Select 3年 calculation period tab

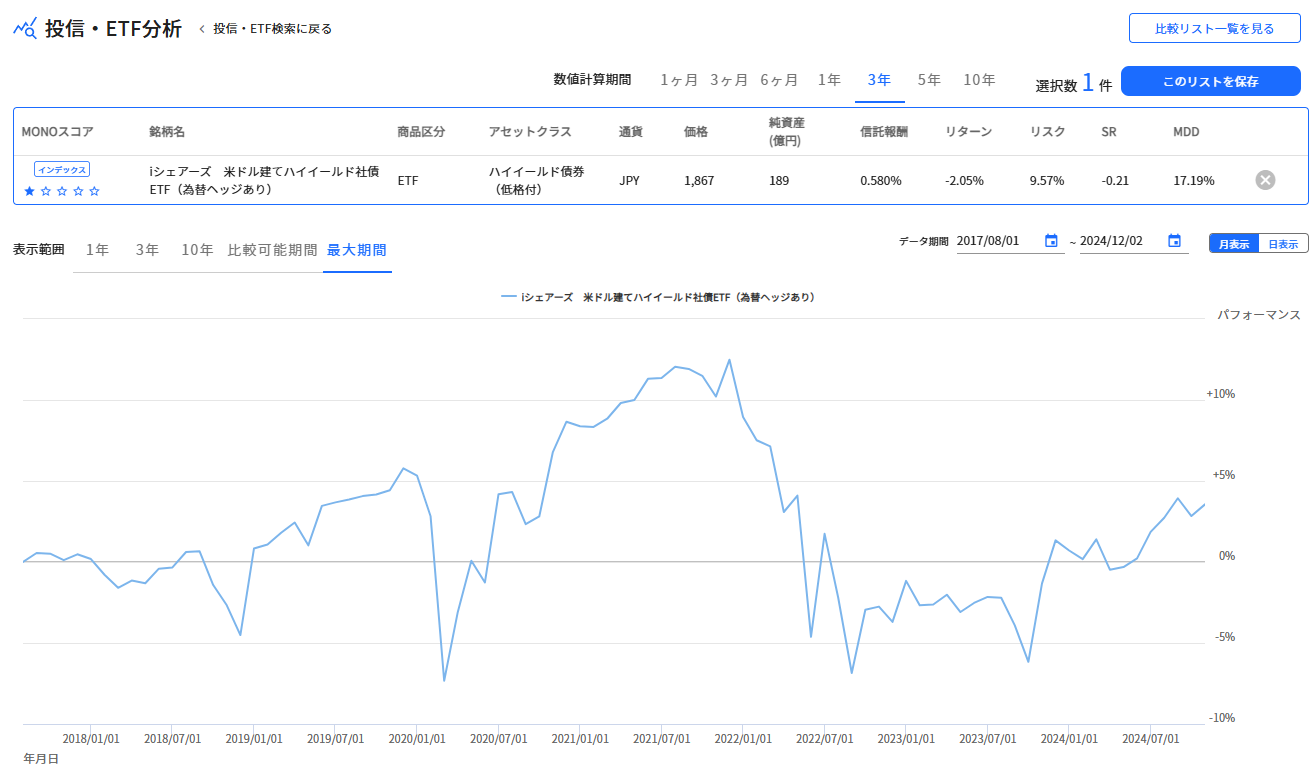tap(879, 80)
